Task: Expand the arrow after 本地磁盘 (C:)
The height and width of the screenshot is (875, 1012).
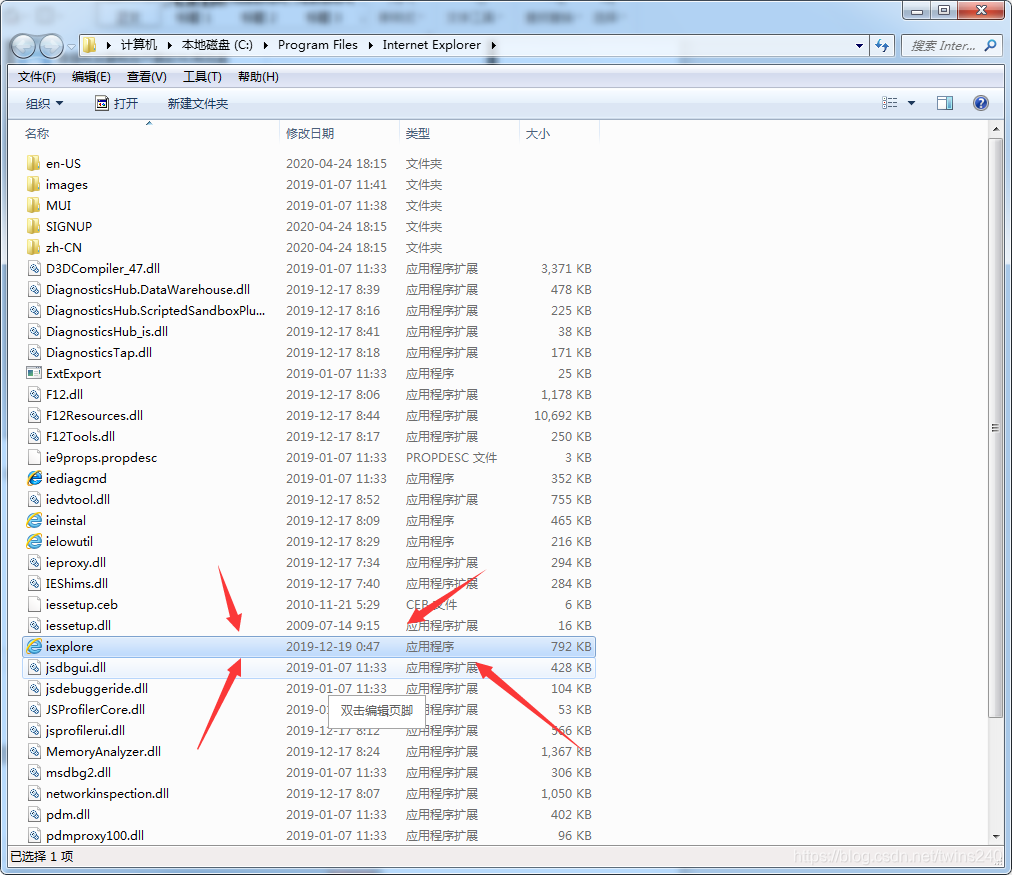Action: tap(265, 45)
